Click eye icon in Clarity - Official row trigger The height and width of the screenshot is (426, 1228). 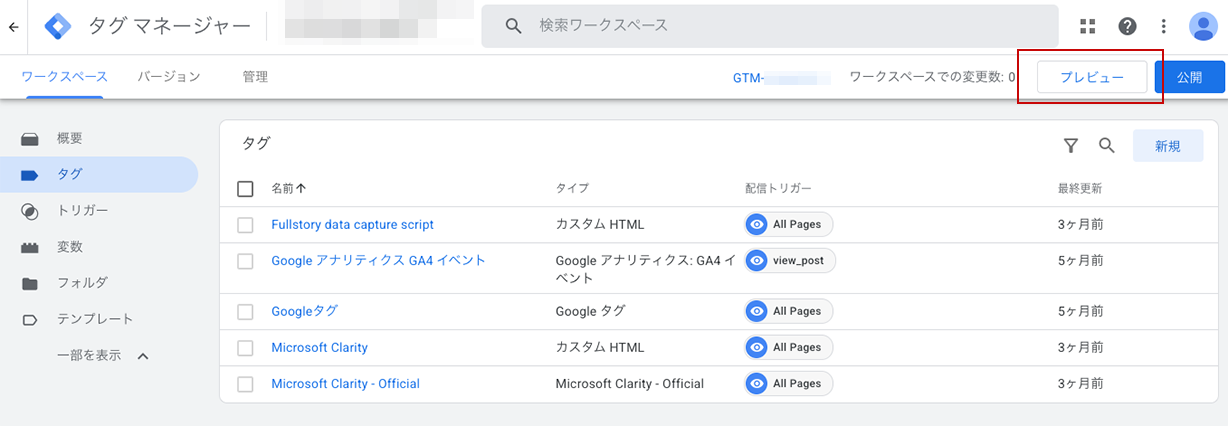click(x=757, y=383)
